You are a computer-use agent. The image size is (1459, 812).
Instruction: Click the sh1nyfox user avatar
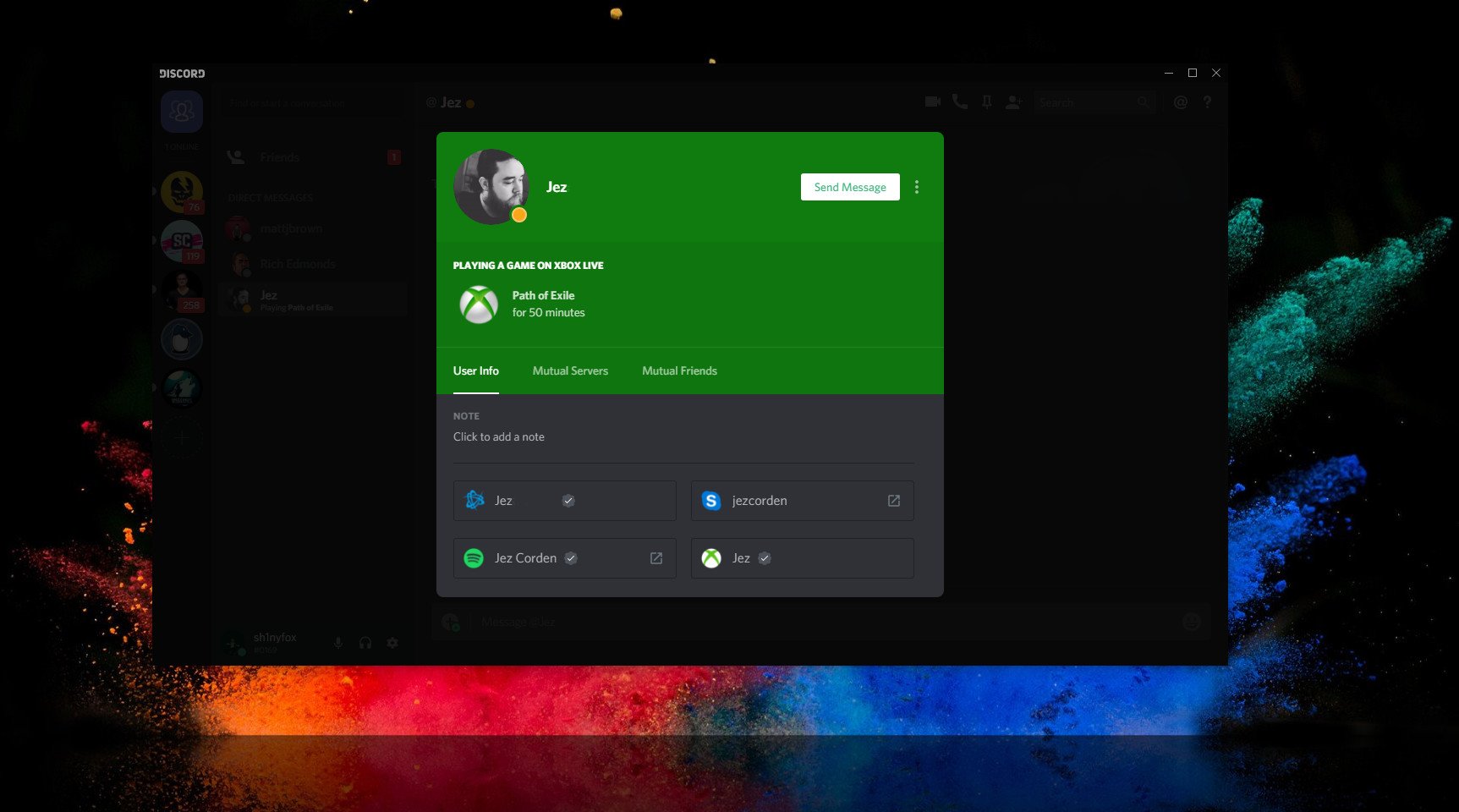point(233,643)
